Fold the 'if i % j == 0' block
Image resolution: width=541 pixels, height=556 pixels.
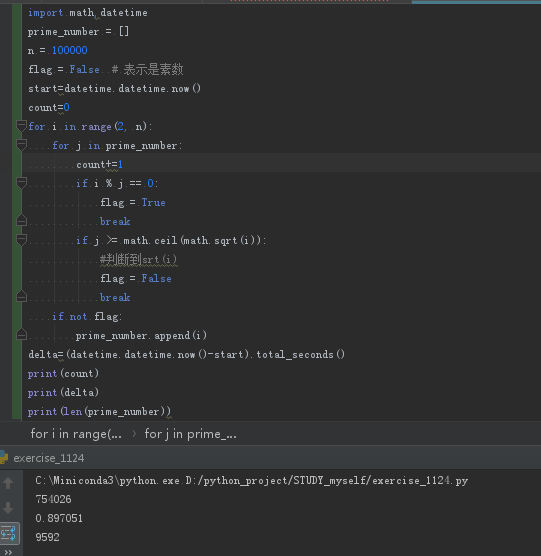point(21,183)
